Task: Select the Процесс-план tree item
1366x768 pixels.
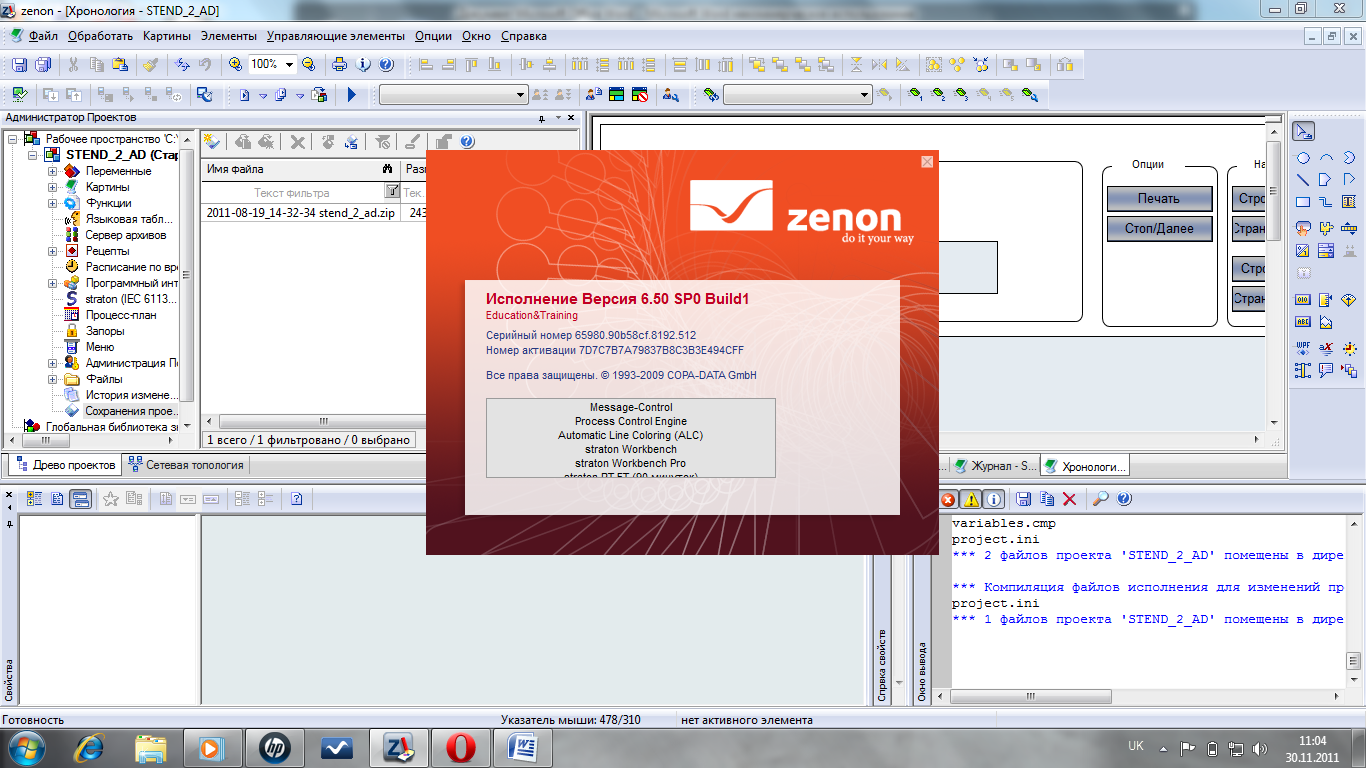Action: pos(121,315)
